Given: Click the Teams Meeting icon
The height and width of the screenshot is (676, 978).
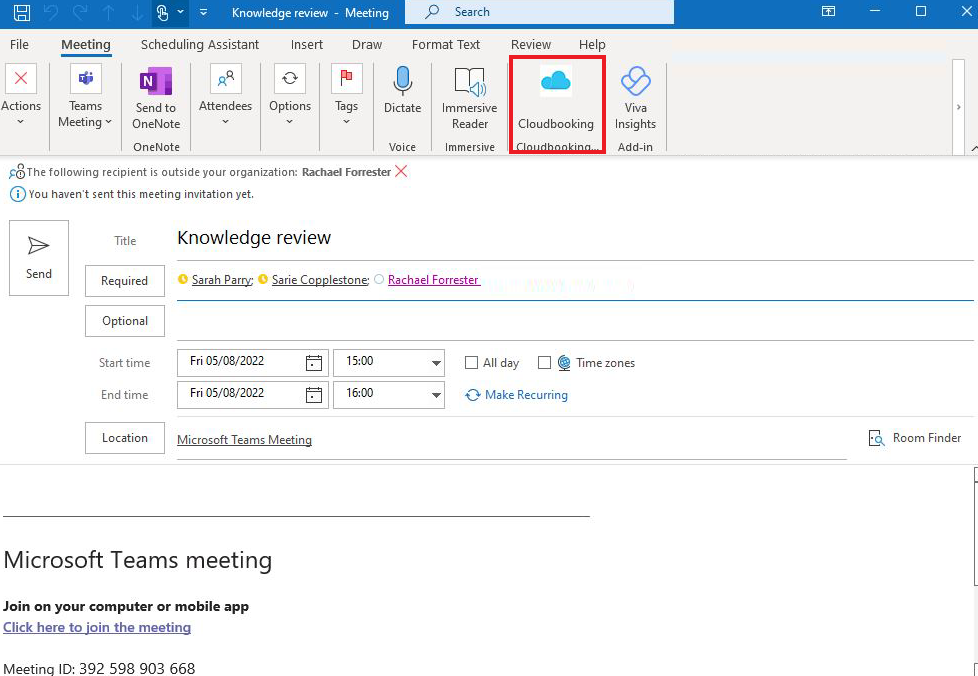Looking at the screenshot, I should 85,79.
